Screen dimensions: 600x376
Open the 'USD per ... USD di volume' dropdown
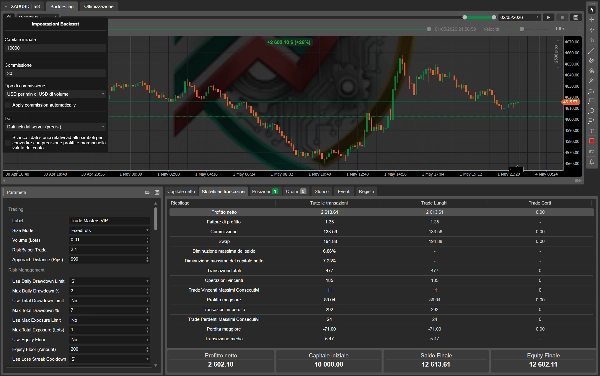(55, 94)
